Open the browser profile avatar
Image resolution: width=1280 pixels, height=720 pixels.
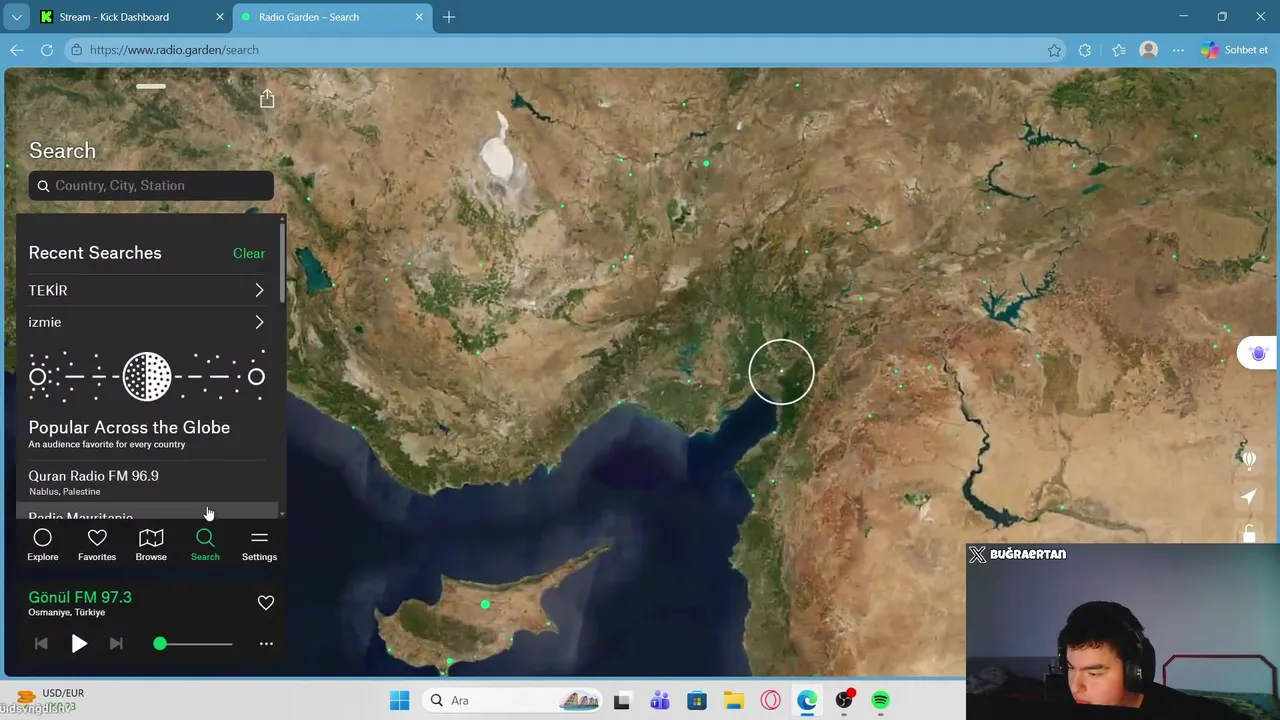click(1149, 50)
